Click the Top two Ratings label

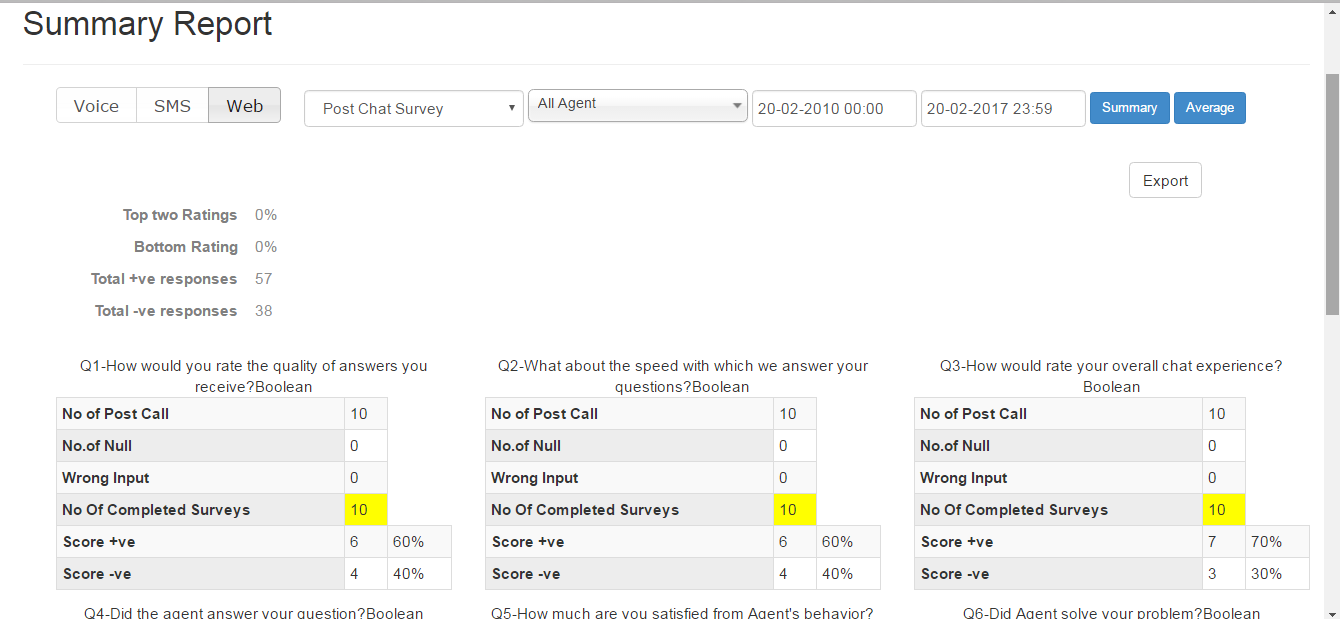180,215
